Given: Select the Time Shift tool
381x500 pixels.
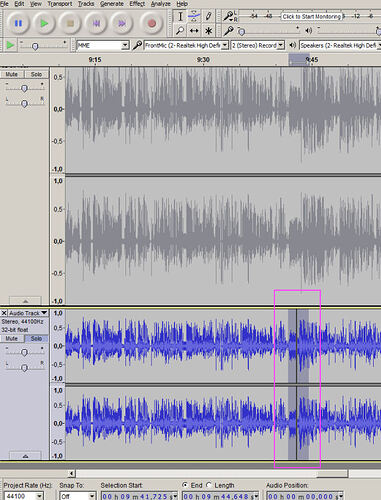Looking at the screenshot, I should click(194, 31).
